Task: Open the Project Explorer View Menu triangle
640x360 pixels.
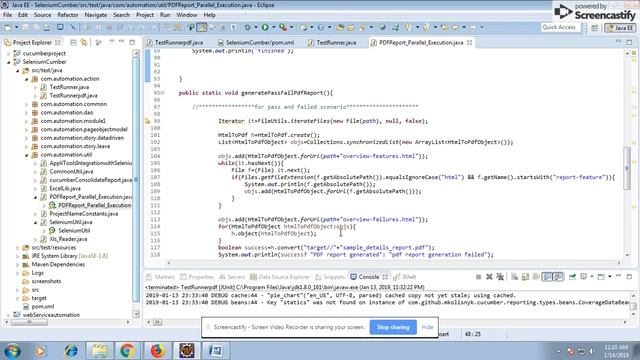Action: 111,42
